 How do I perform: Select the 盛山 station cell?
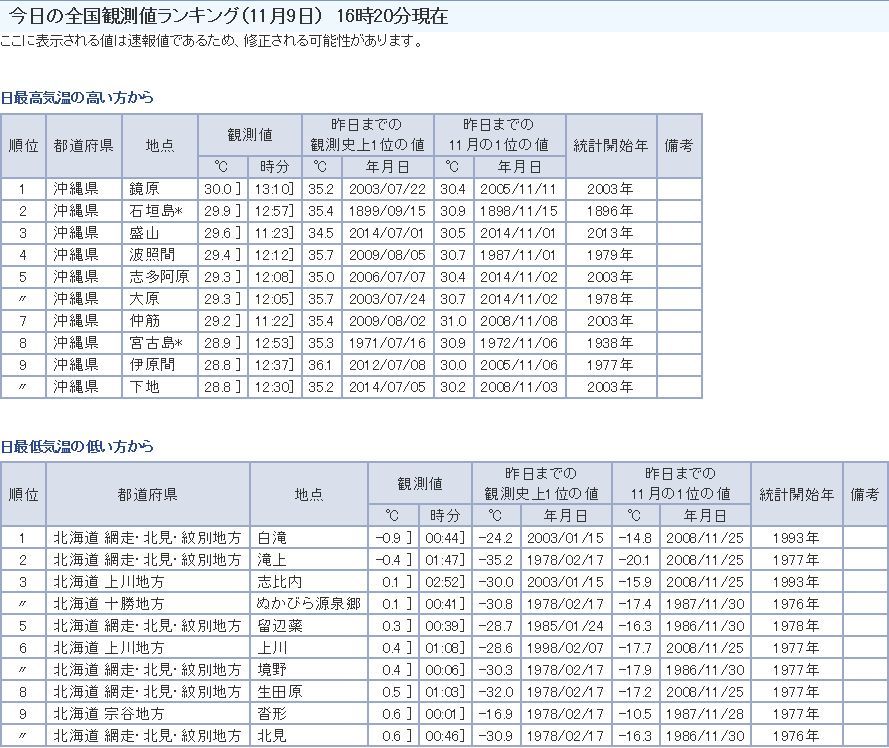tap(144, 233)
